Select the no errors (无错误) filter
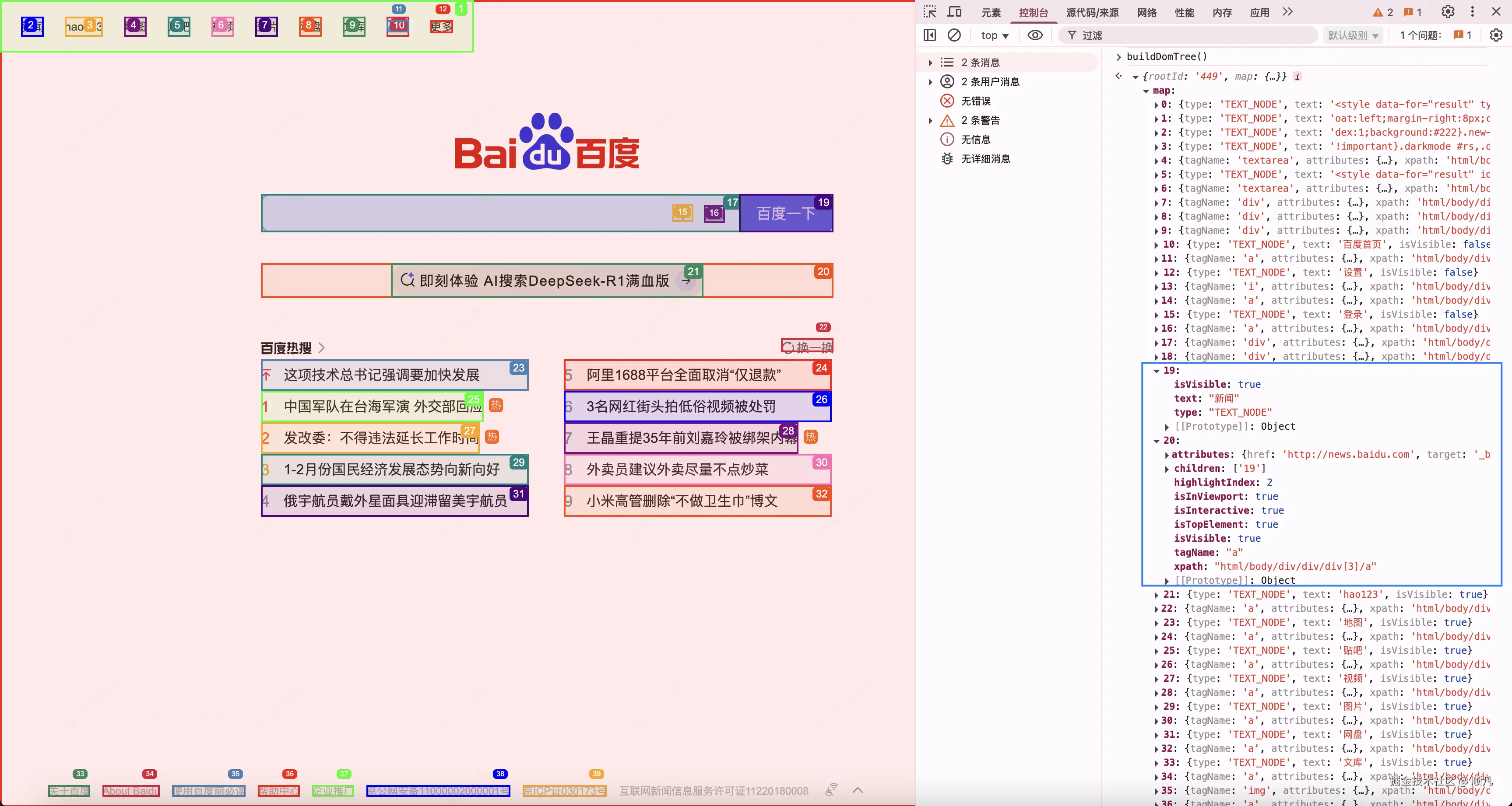 coord(975,101)
